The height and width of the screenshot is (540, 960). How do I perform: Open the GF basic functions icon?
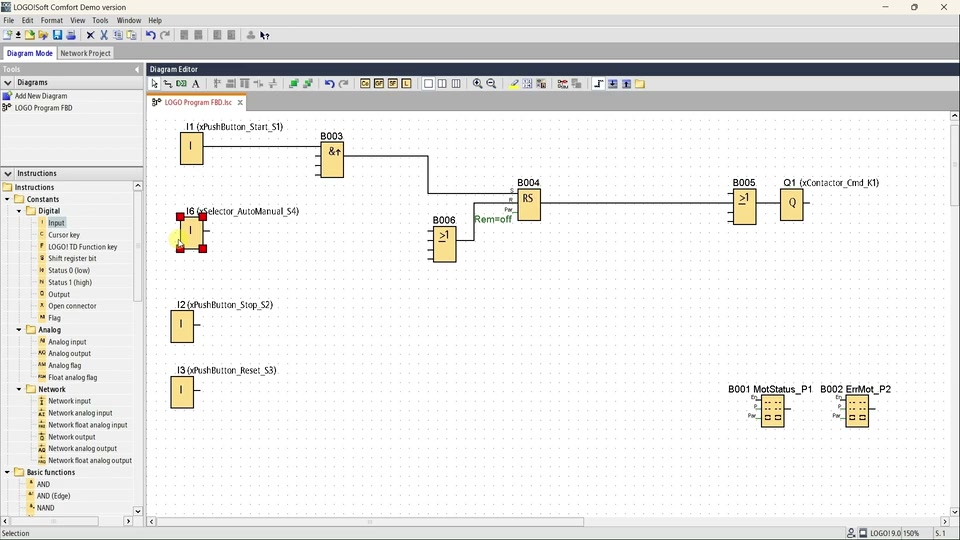coord(379,84)
